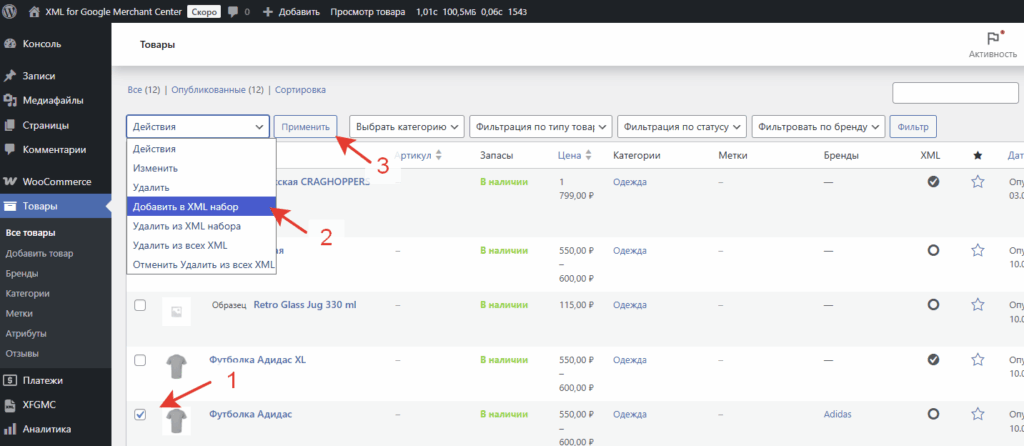Tick the Футболка Адидас XL checkbox
1024x446 pixels.
[140, 360]
